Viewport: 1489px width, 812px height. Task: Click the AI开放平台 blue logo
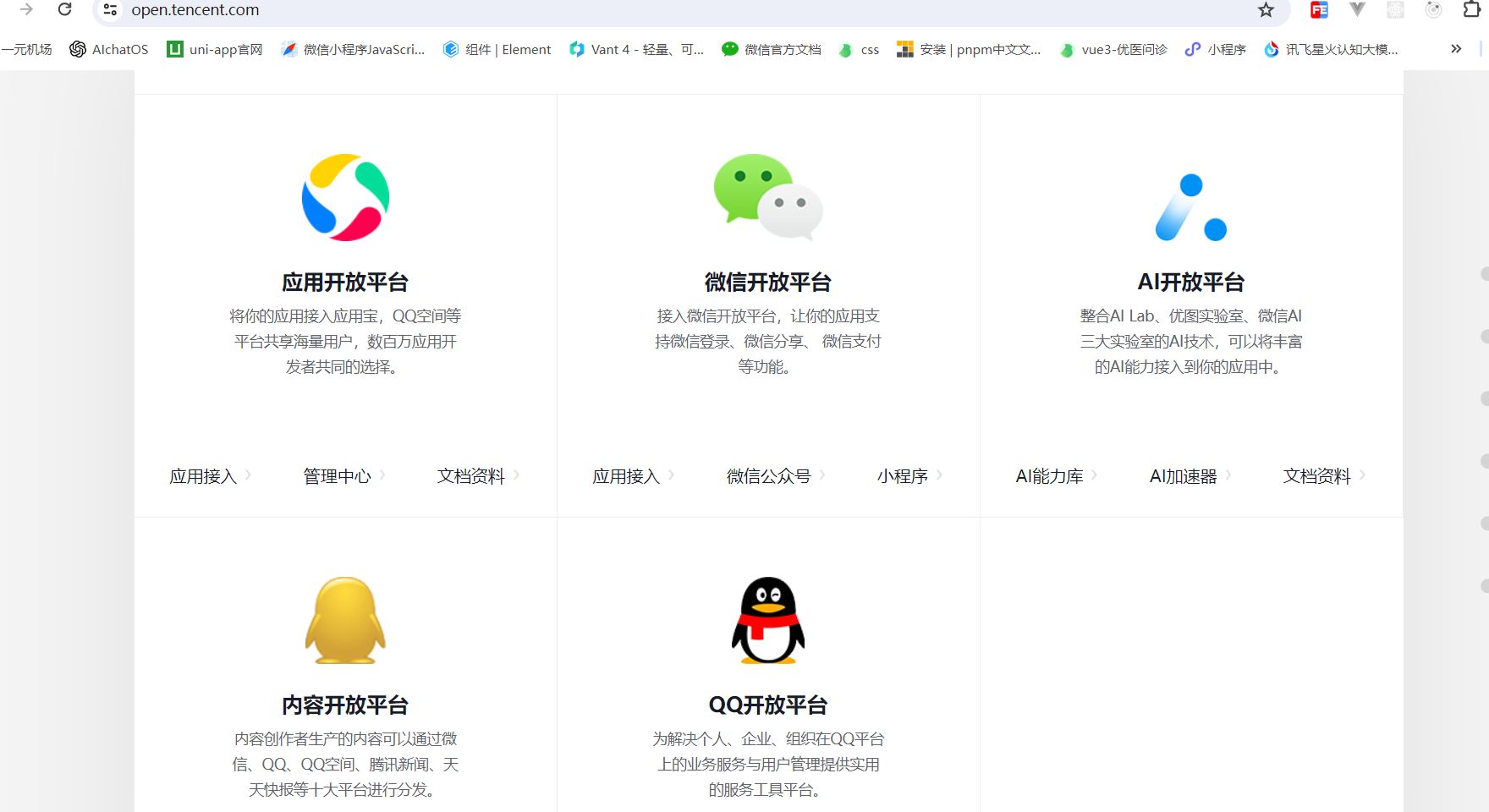pyautogui.click(x=1191, y=207)
